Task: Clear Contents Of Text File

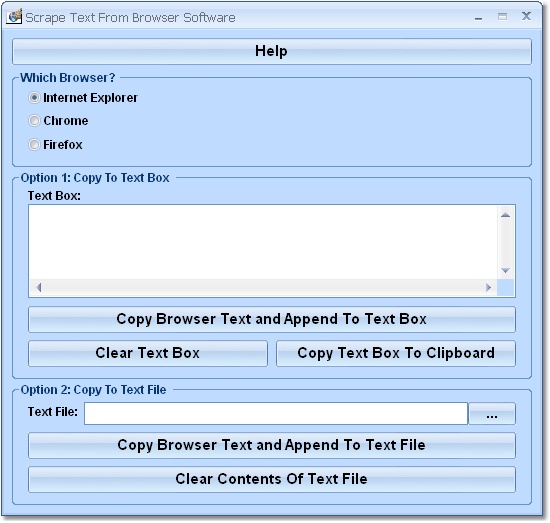Action: [x=272, y=480]
